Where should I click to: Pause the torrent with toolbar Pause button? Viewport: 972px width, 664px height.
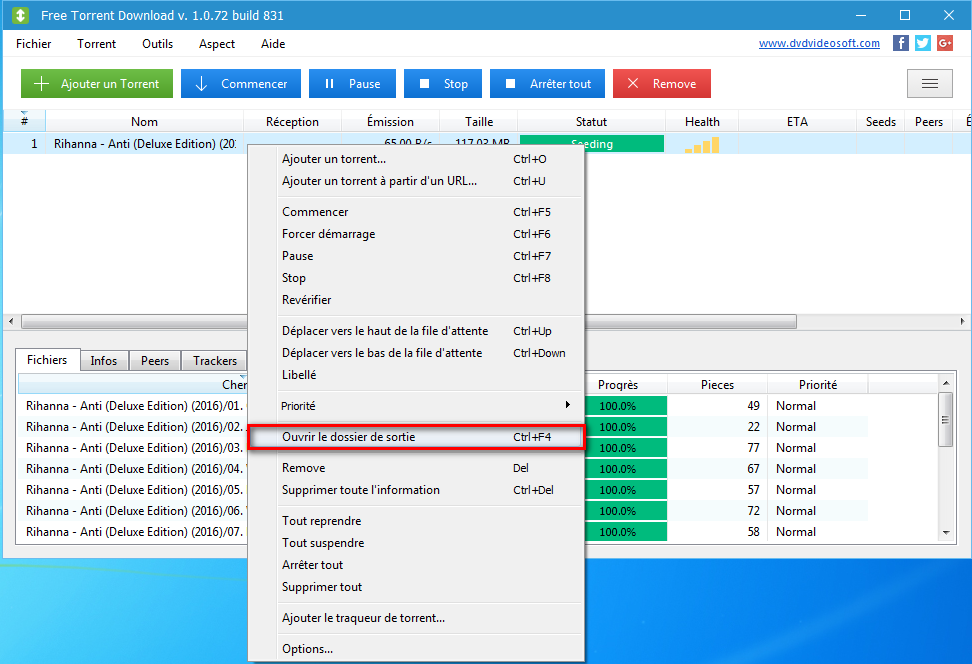pos(352,83)
